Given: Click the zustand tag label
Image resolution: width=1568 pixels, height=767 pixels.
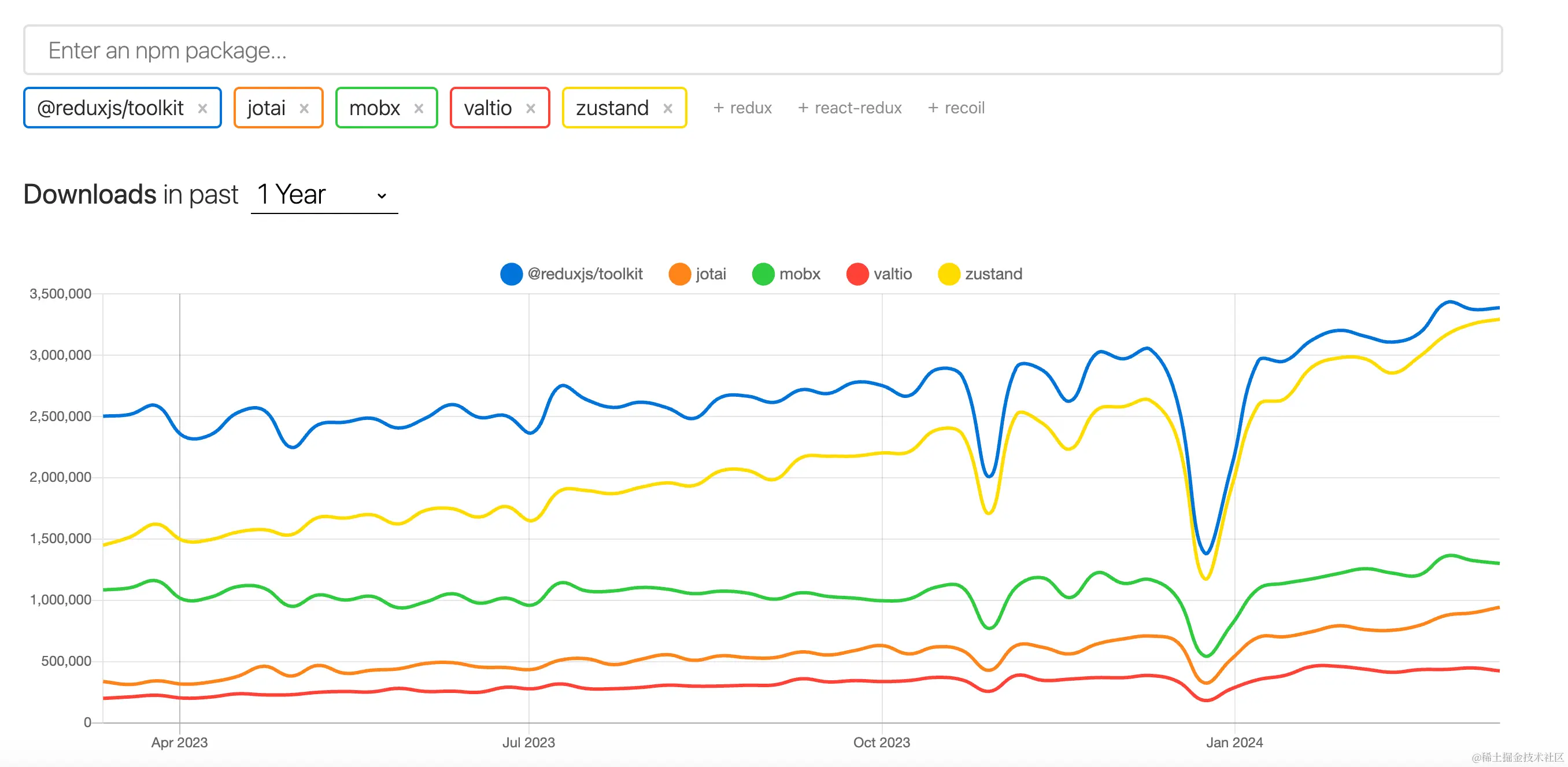Looking at the screenshot, I should tap(612, 108).
